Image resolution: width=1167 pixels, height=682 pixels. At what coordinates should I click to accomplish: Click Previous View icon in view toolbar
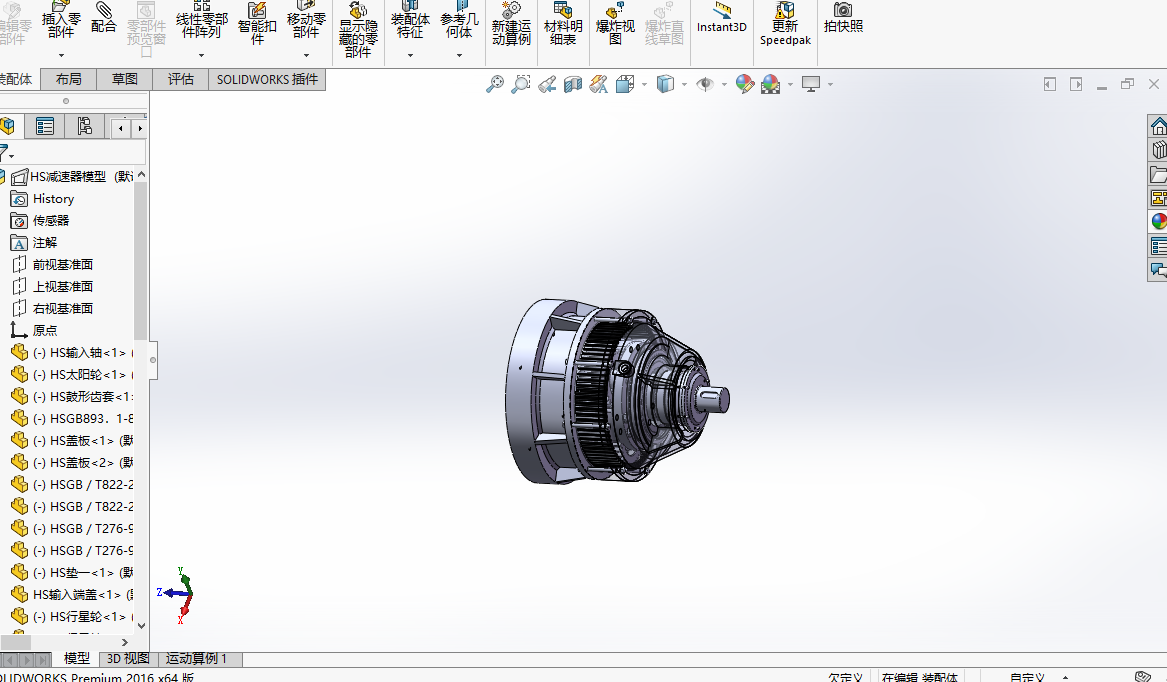[547, 83]
